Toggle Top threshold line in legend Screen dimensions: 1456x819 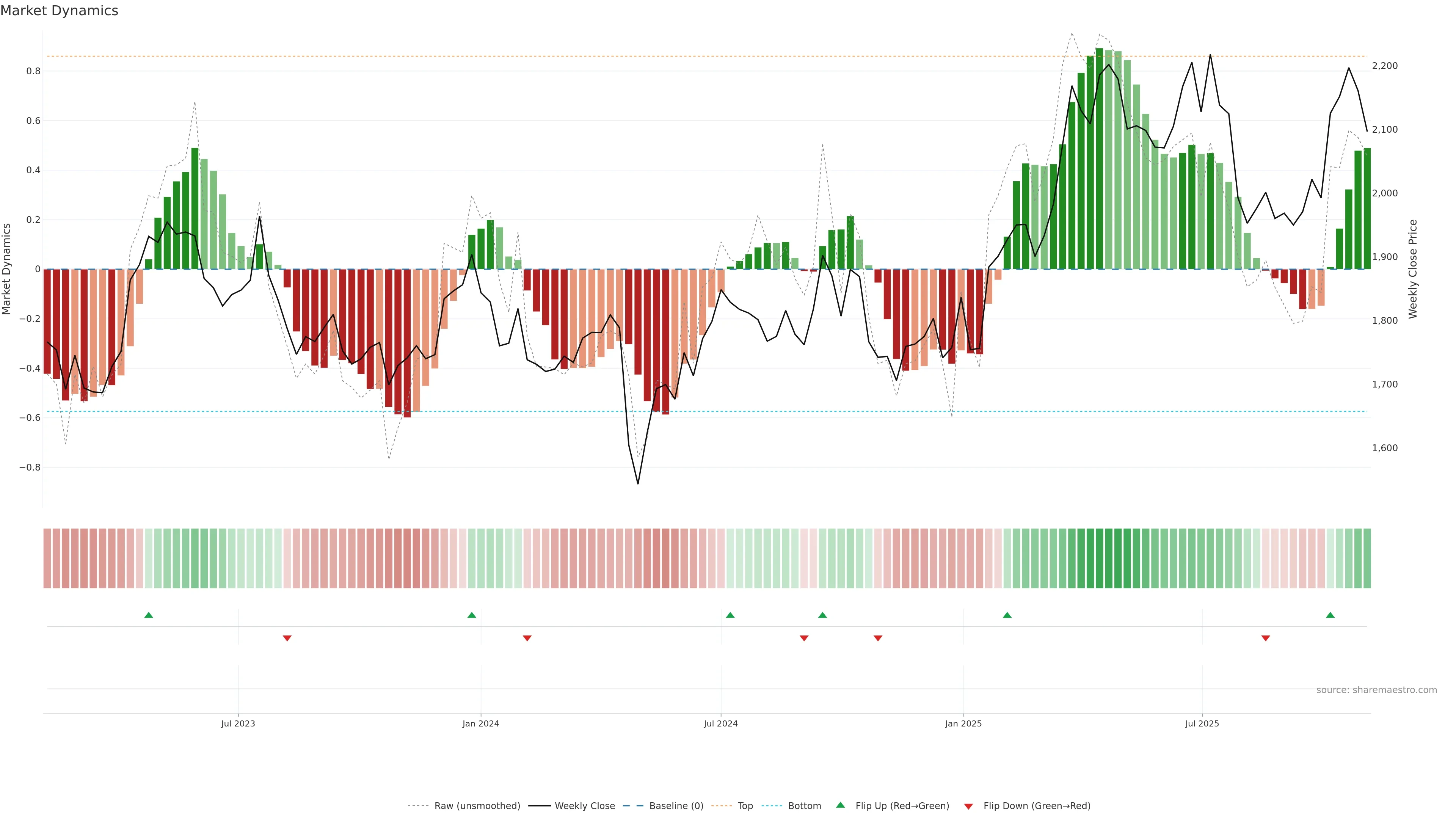coord(745,806)
